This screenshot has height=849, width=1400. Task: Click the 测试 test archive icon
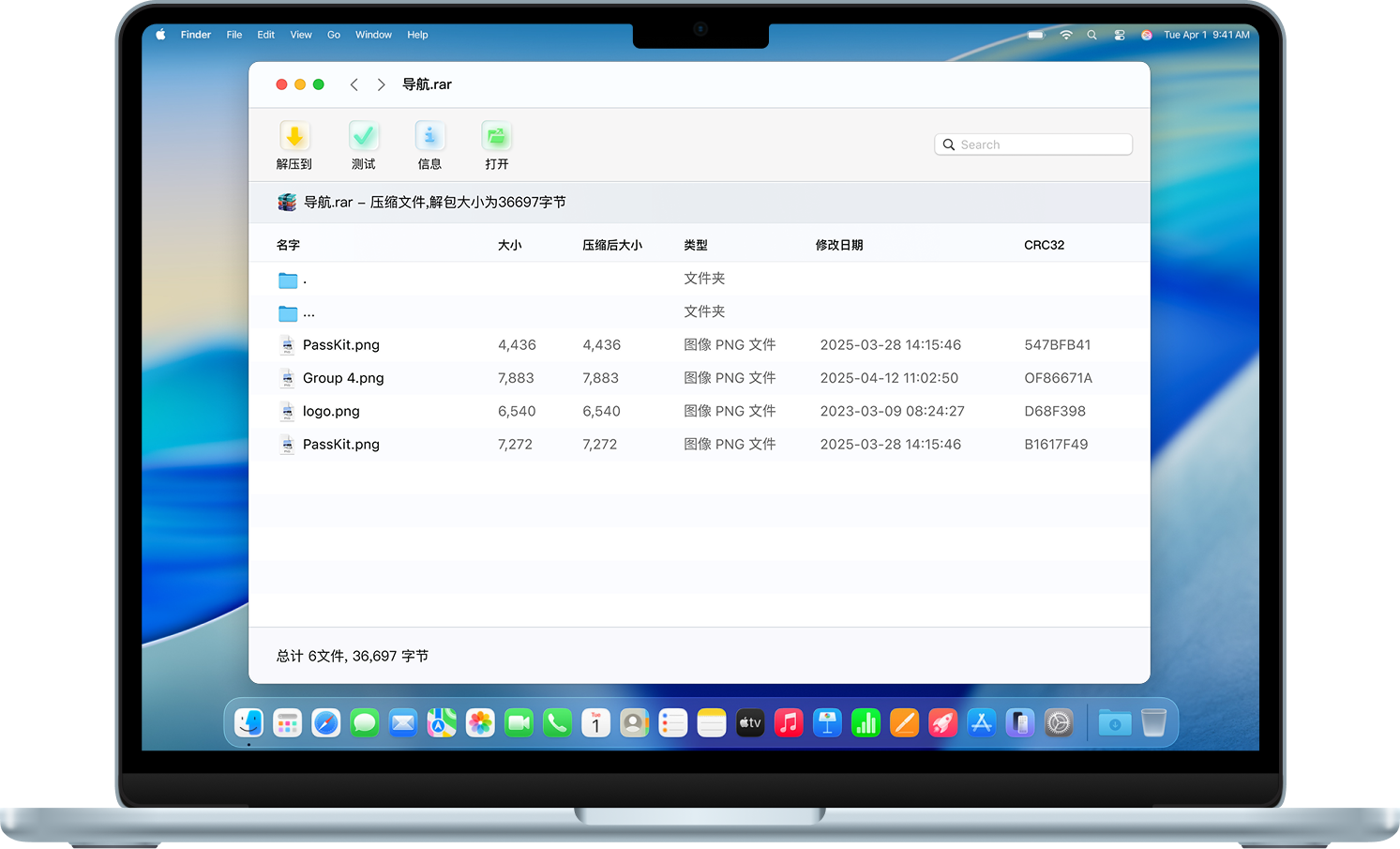point(364,137)
